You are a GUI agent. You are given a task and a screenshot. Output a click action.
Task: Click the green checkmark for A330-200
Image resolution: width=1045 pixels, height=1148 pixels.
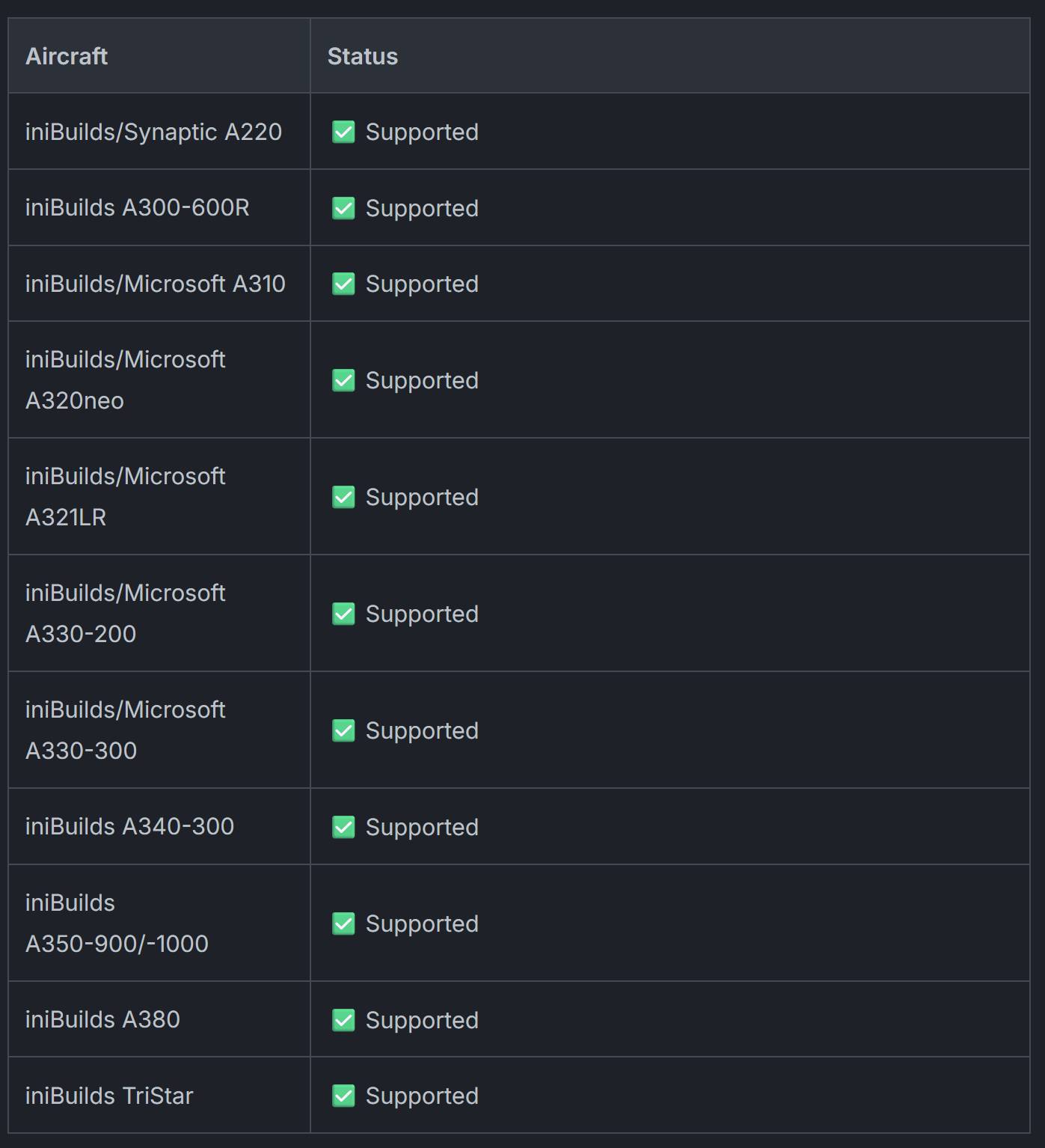point(343,614)
